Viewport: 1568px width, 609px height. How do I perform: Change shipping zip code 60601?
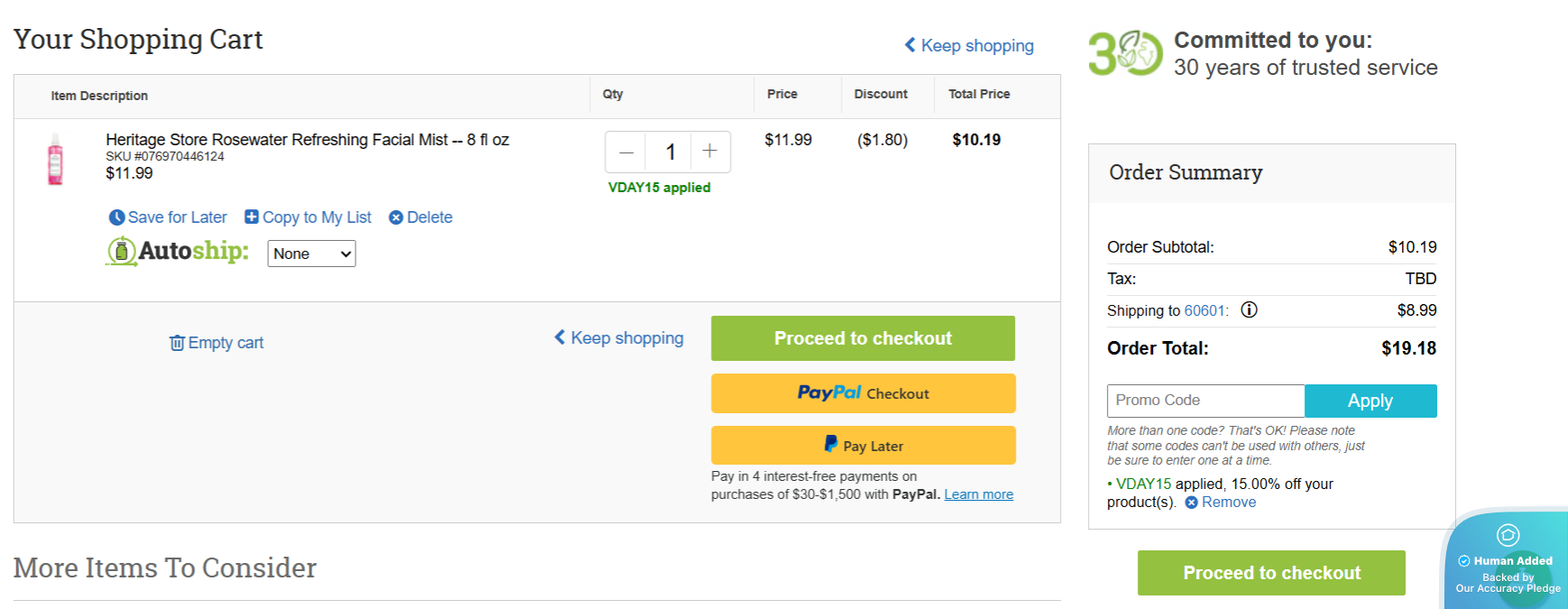click(1204, 310)
